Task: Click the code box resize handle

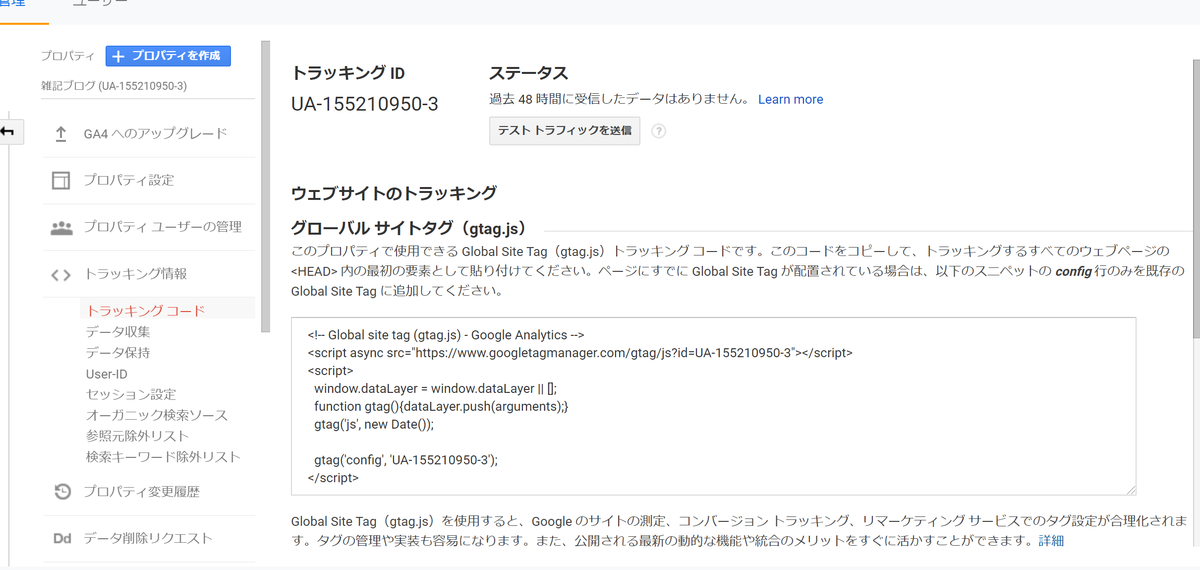Action: coord(1130,489)
